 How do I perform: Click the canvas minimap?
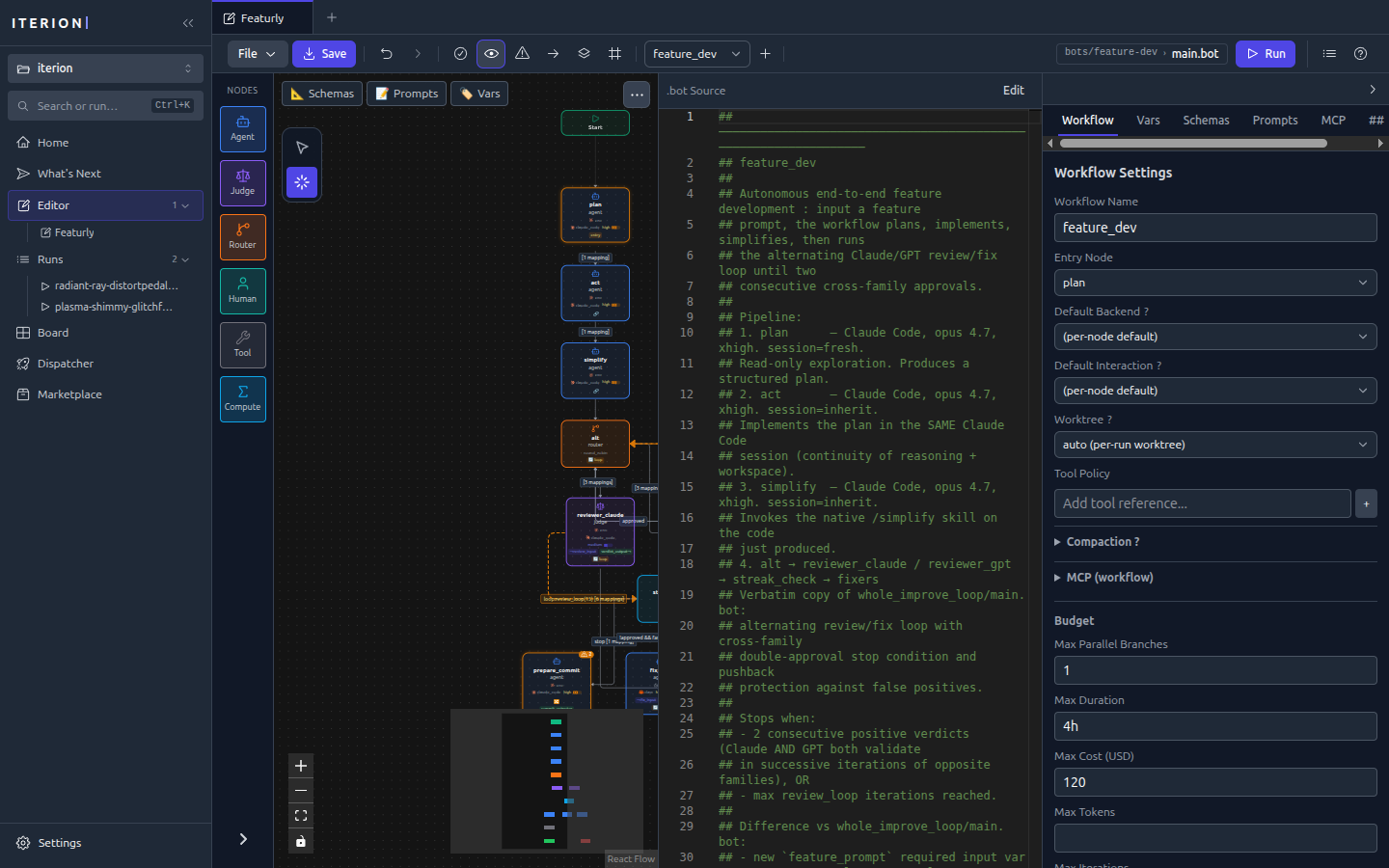tap(547, 781)
